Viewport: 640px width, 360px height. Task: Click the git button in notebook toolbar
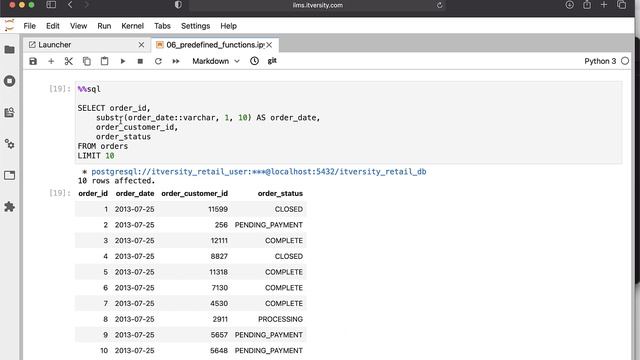[x=272, y=61]
